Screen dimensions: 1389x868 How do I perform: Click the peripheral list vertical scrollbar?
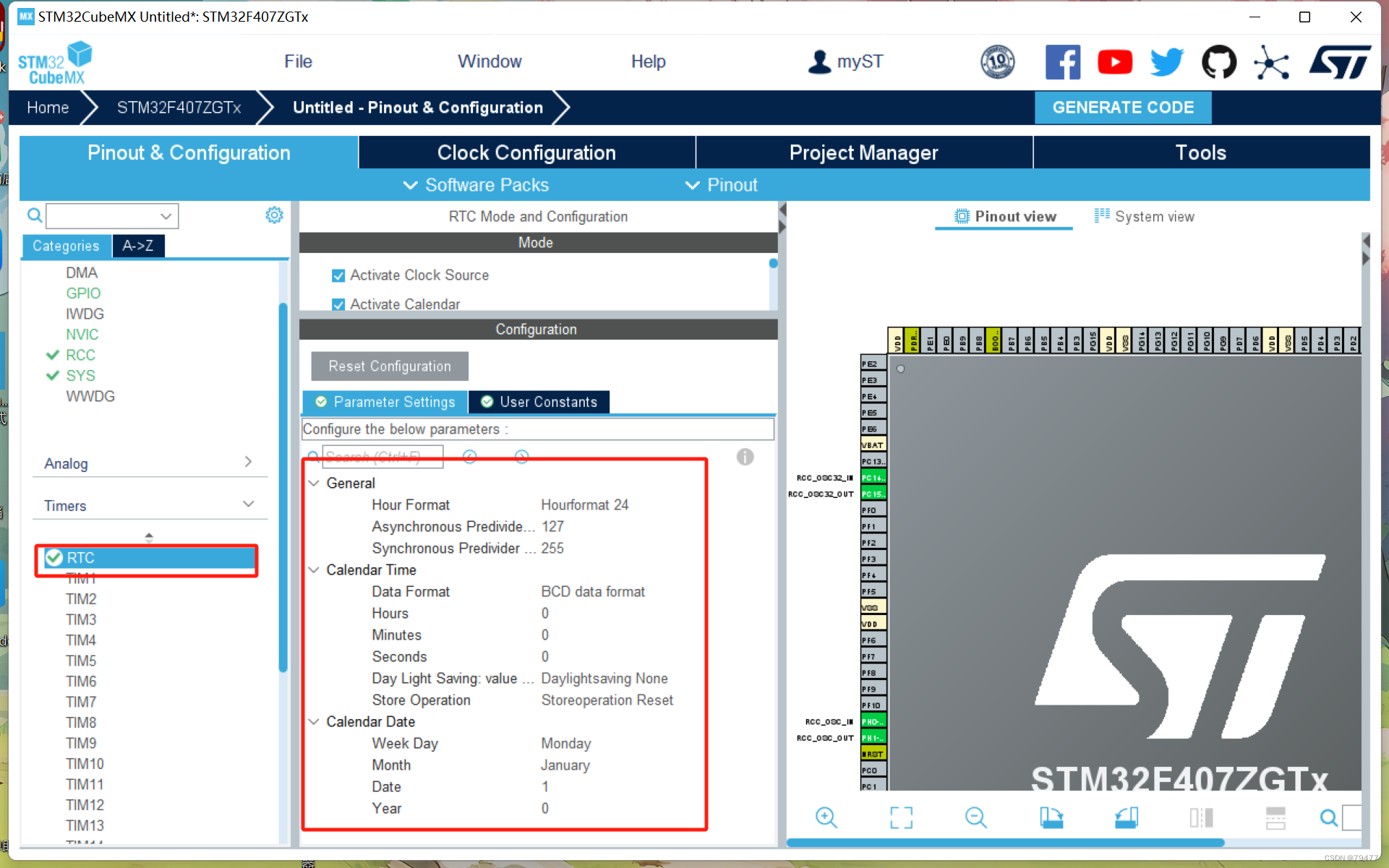283,488
